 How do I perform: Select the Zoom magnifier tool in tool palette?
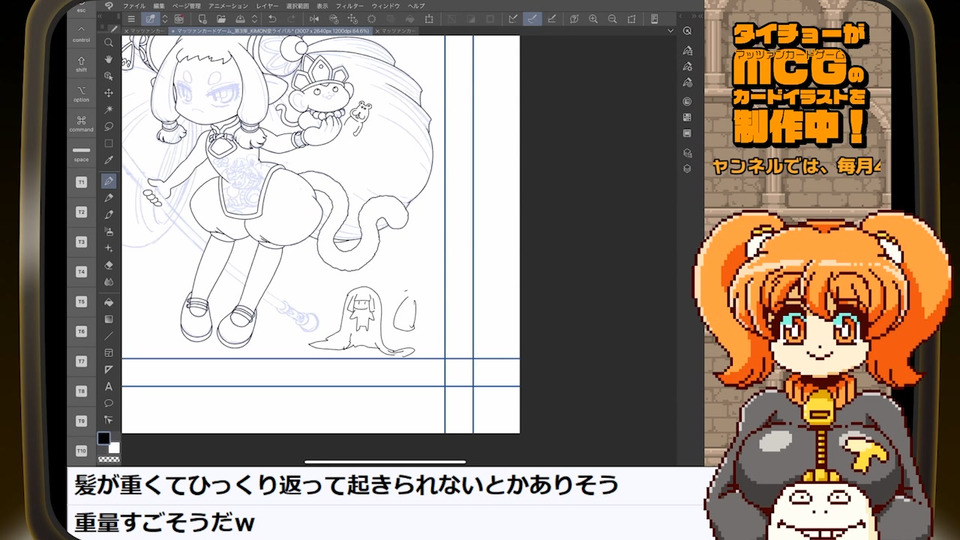tap(108, 43)
